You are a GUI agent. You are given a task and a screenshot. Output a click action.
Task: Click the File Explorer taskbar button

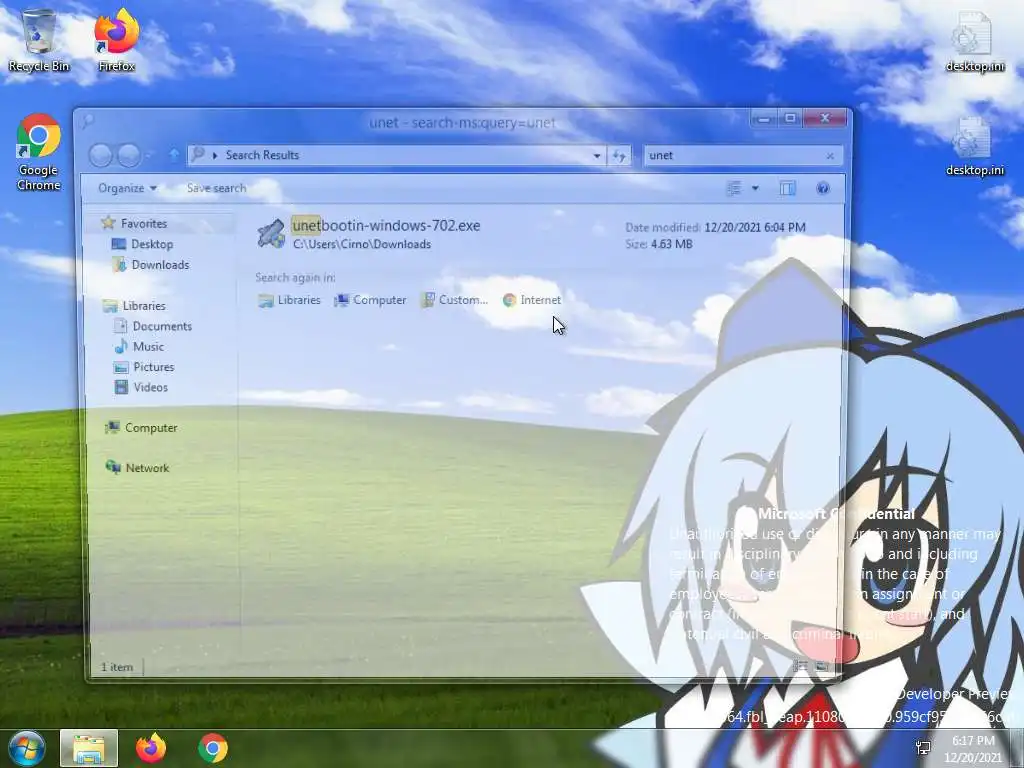[x=89, y=748]
